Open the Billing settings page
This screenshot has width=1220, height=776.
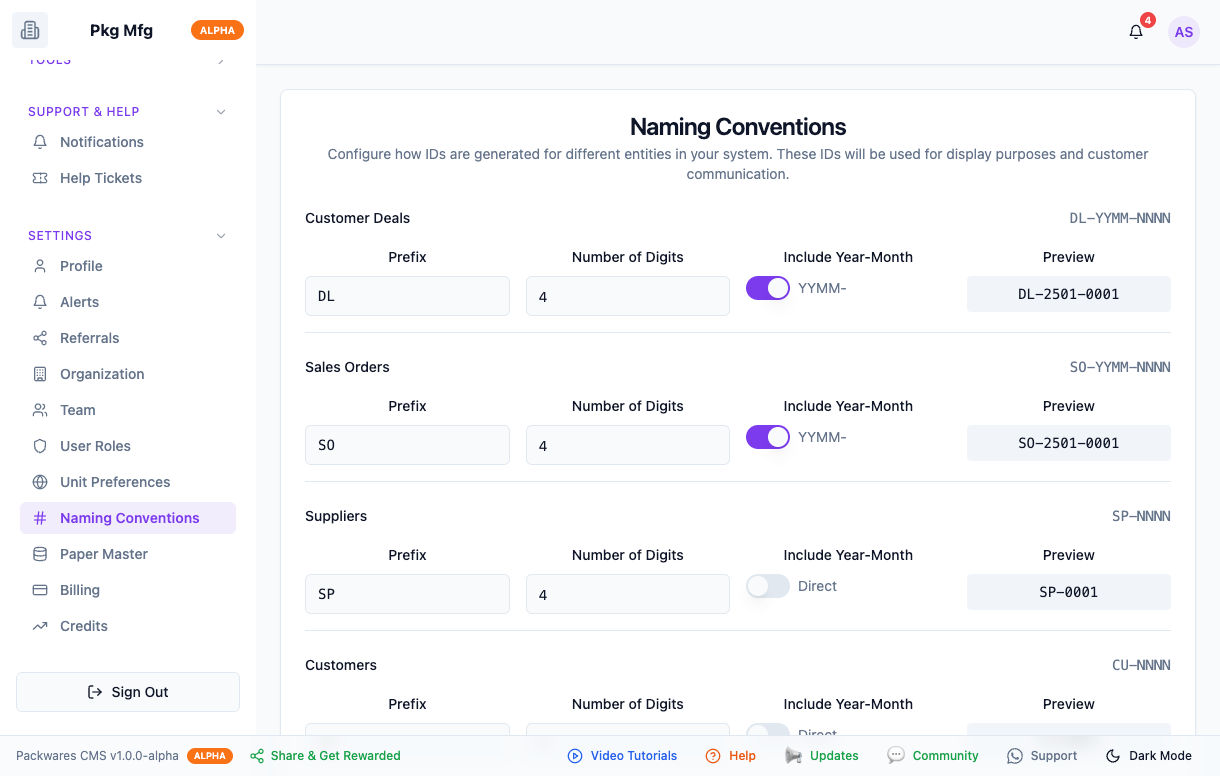pyautogui.click(x=80, y=590)
